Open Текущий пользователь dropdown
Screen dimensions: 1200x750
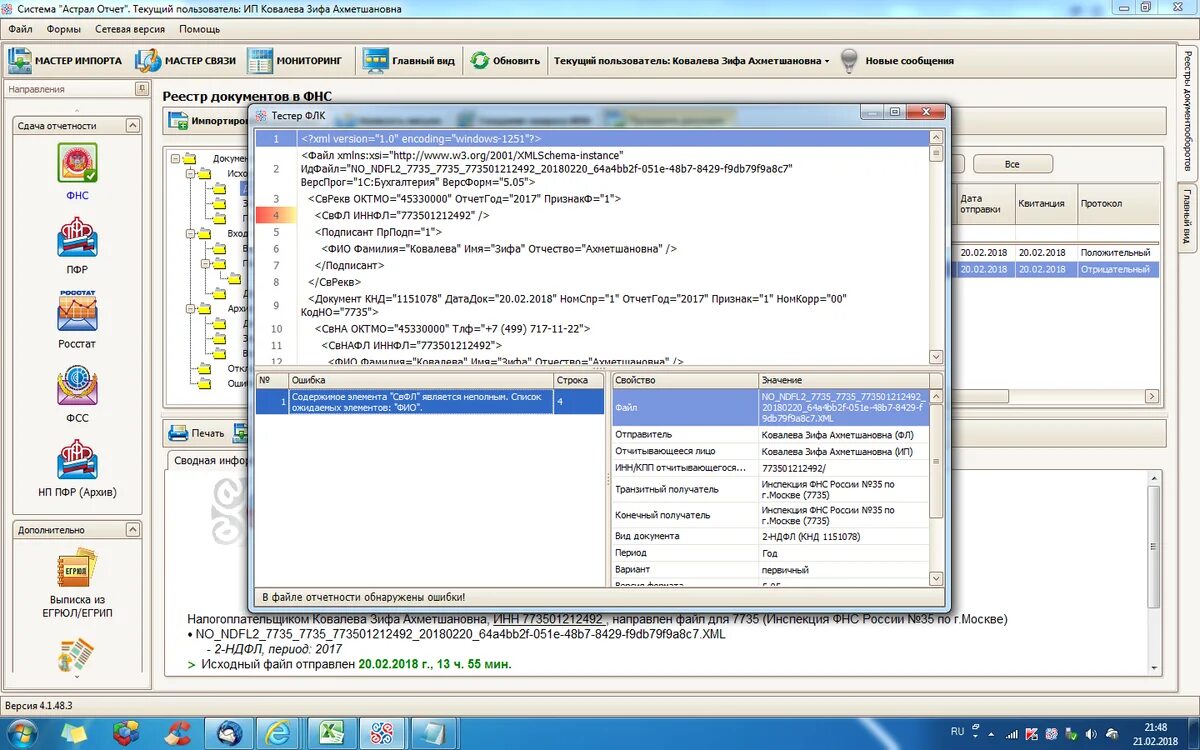[692, 61]
